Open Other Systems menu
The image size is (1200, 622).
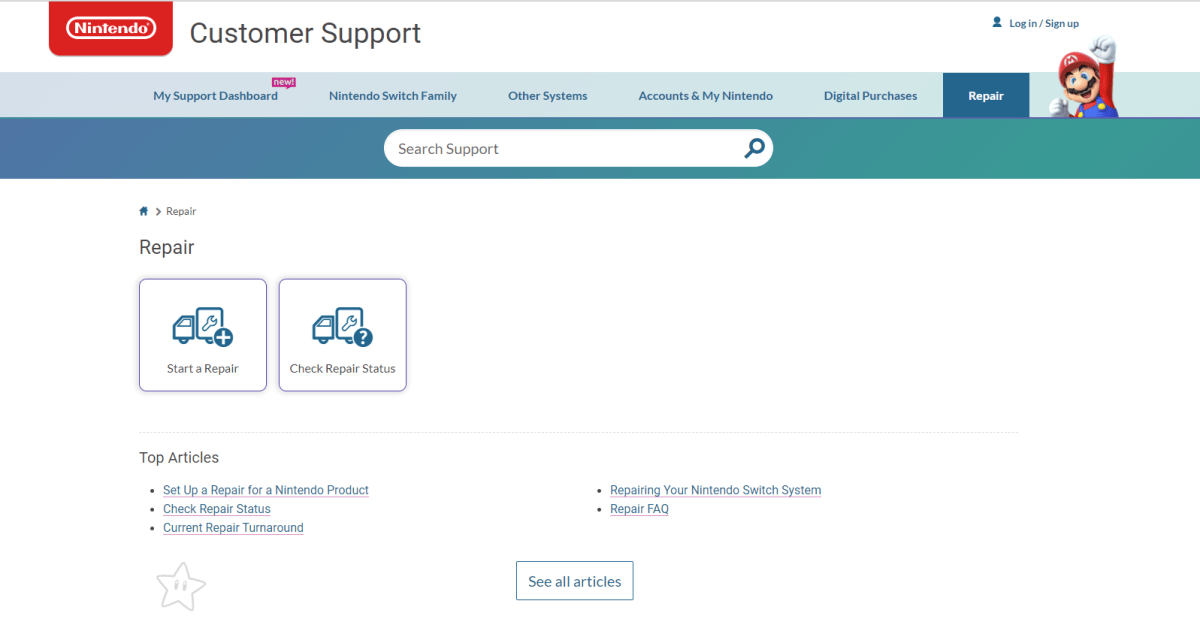[x=548, y=96]
